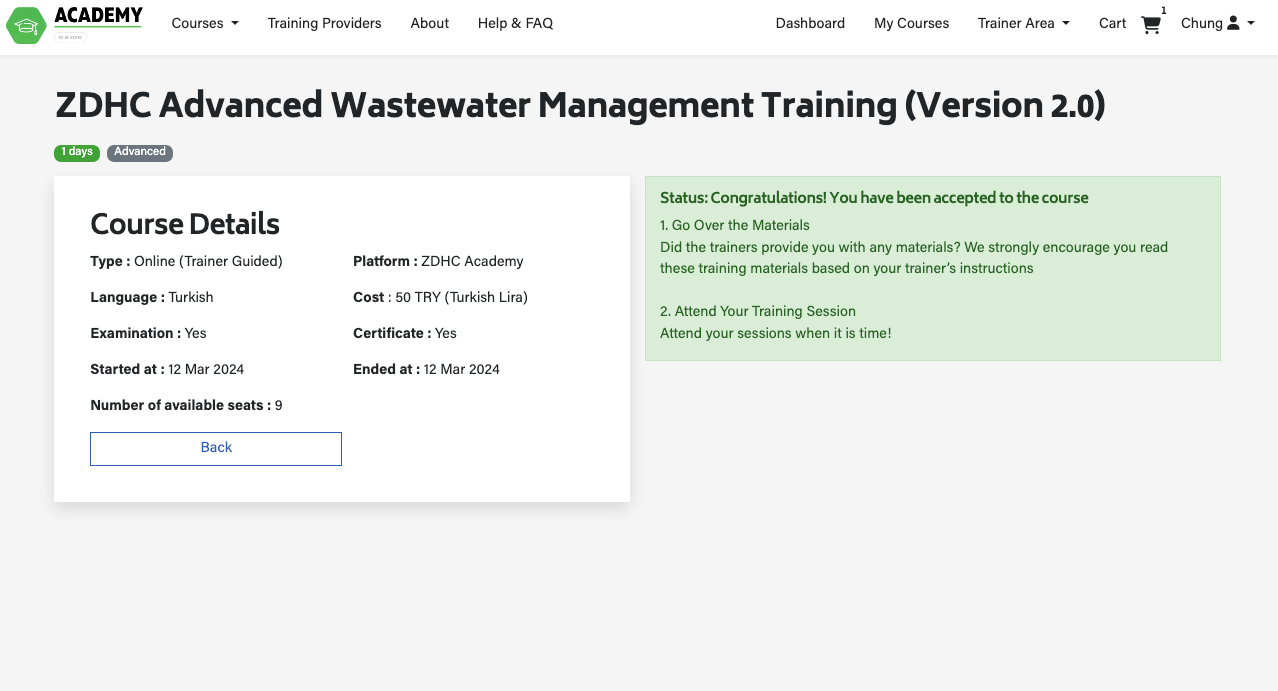Screen dimensions: 1278x691
Task: Click the 'Status: Congratulations!' message heading
Action: (874, 198)
